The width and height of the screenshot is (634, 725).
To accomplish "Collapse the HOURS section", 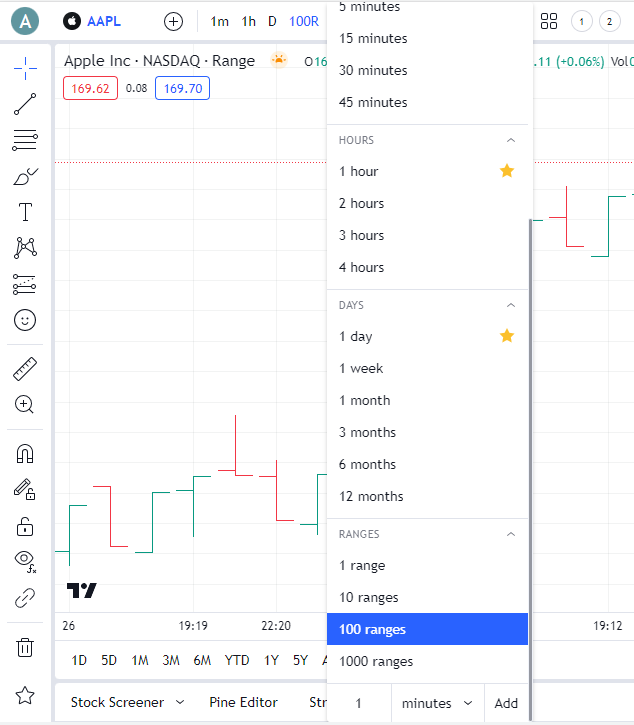I will point(511,140).
